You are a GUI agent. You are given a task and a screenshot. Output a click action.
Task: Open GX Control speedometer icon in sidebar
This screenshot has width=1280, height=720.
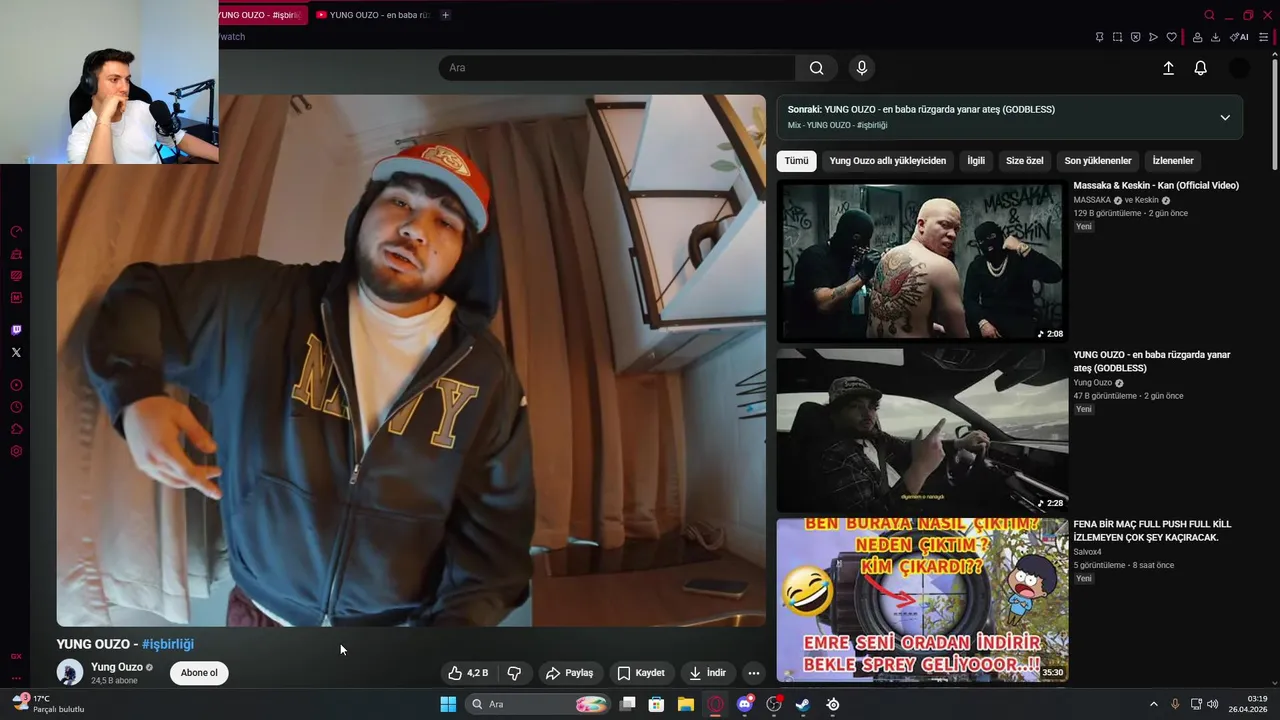16,231
